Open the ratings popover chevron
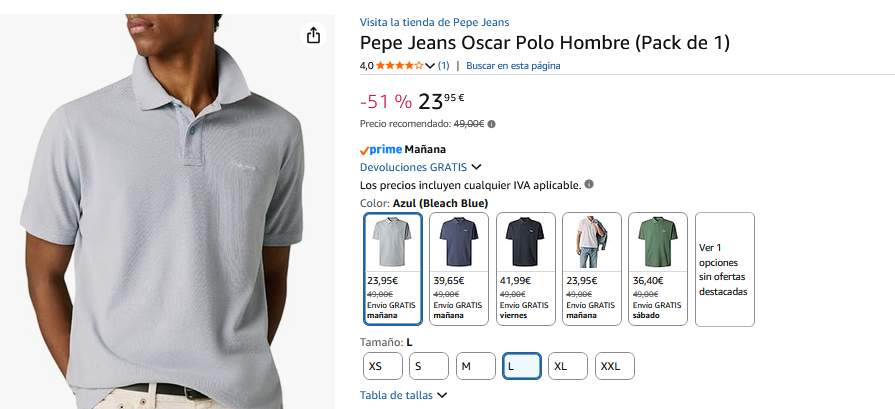 pyautogui.click(x=430, y=66)
